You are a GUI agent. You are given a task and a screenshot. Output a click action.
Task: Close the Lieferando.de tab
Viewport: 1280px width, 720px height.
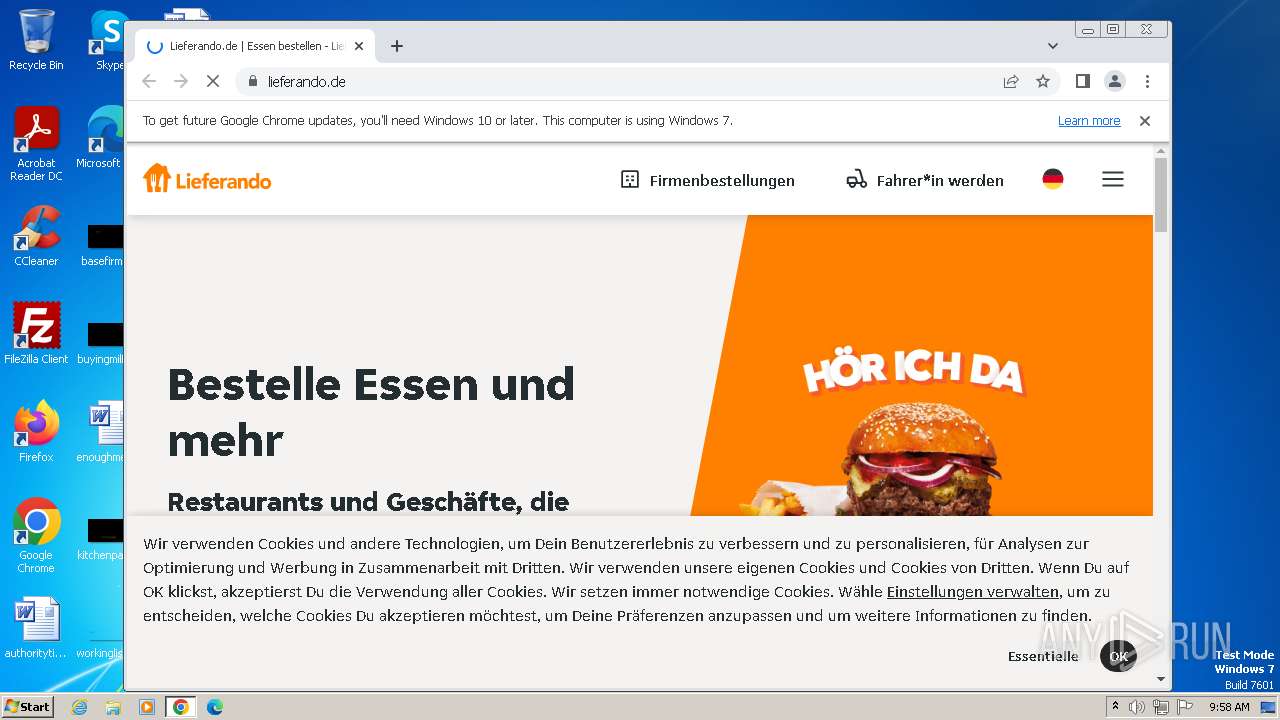point(359,46)
